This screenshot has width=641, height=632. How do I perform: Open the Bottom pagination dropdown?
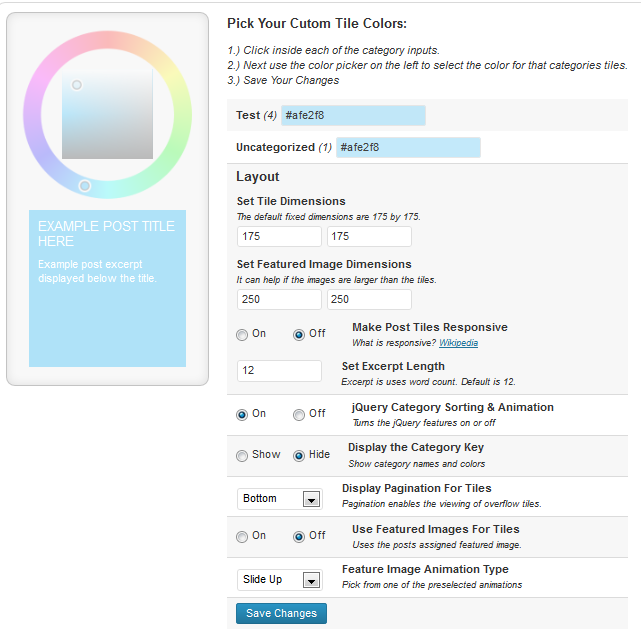[x=280, y=499]
